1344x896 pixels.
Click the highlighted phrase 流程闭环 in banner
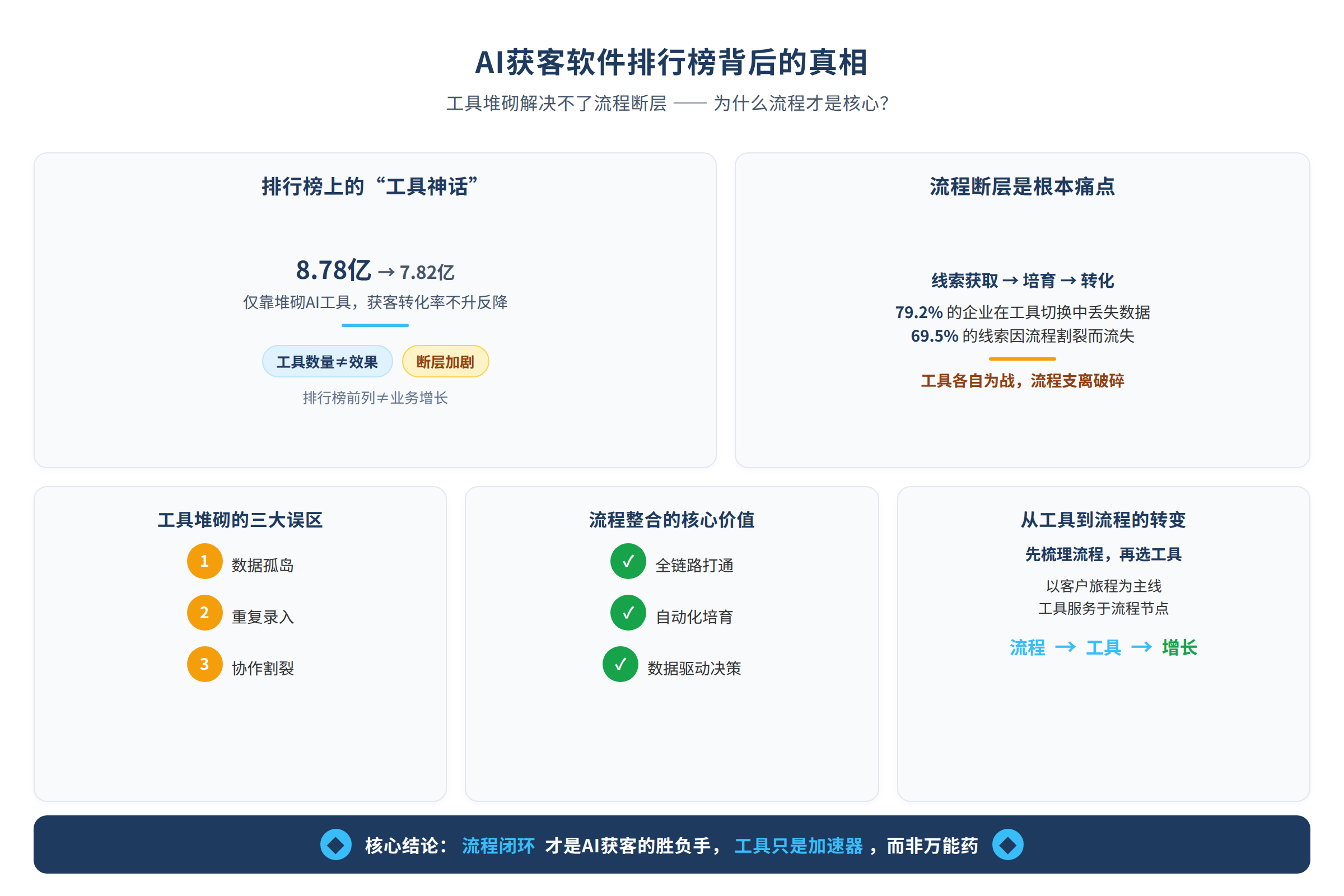click(498, 846)
